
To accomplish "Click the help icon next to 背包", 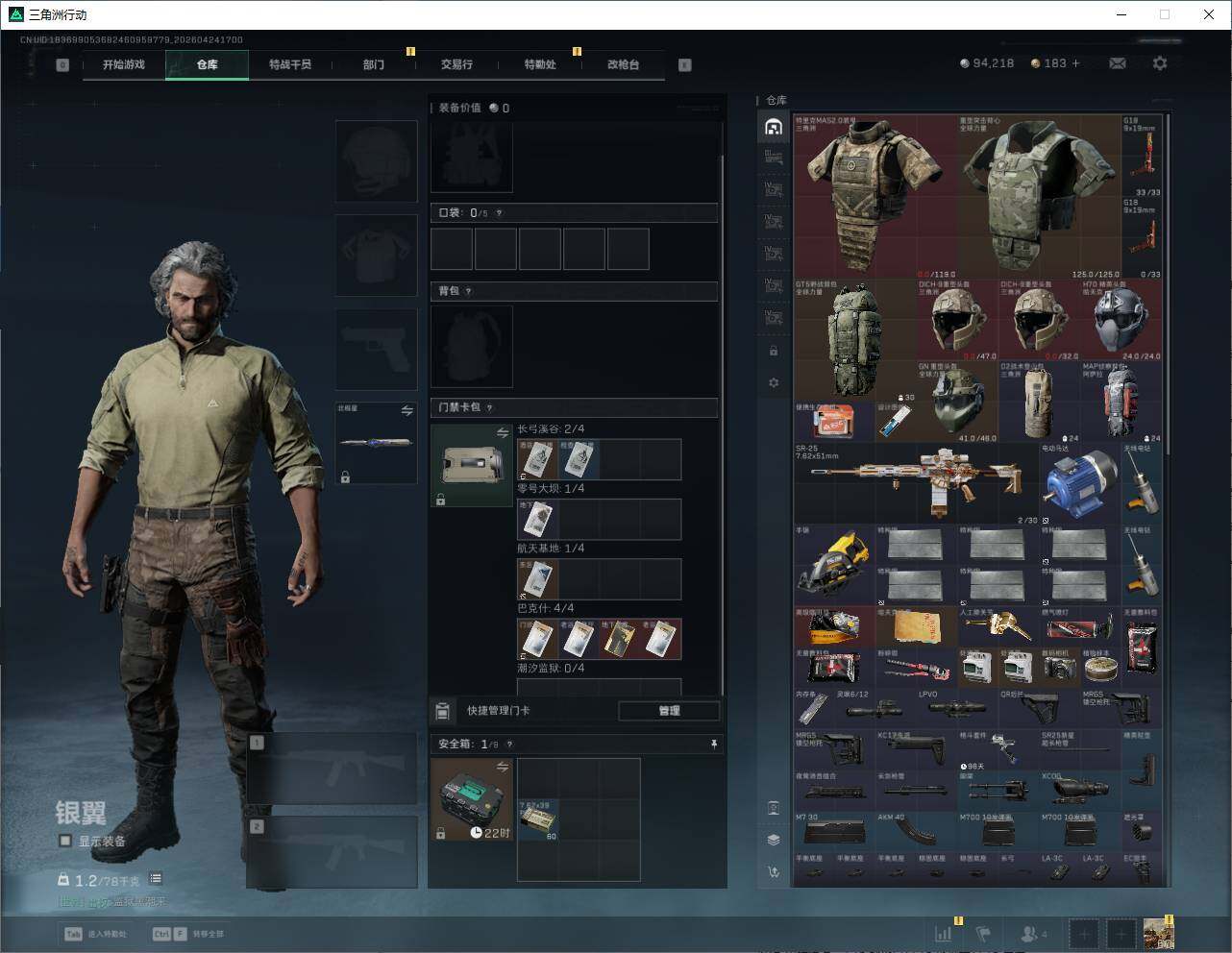I will tap(469, 291).
